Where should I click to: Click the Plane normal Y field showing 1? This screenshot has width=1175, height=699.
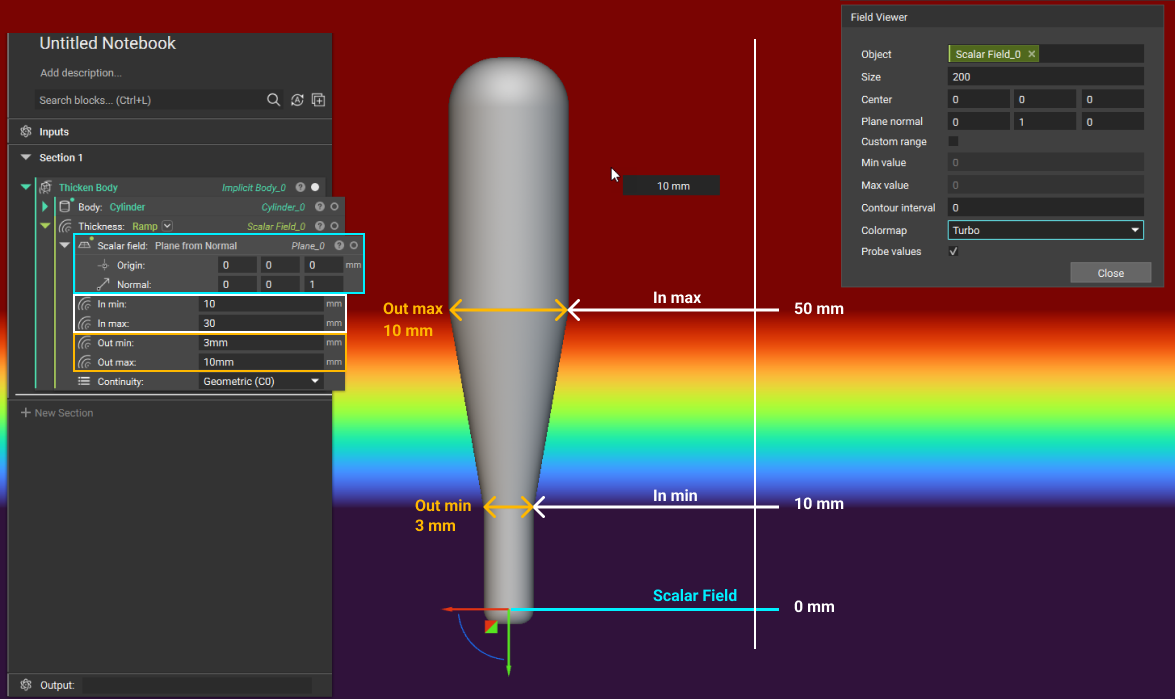[x=1045, y=121]
